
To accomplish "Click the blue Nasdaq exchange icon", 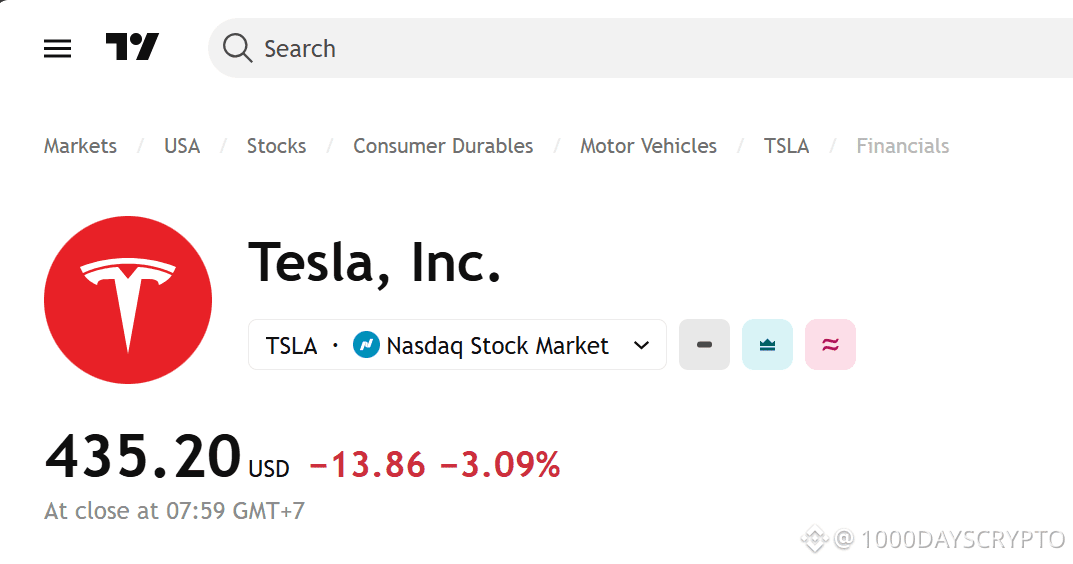I will click(366, 346).
